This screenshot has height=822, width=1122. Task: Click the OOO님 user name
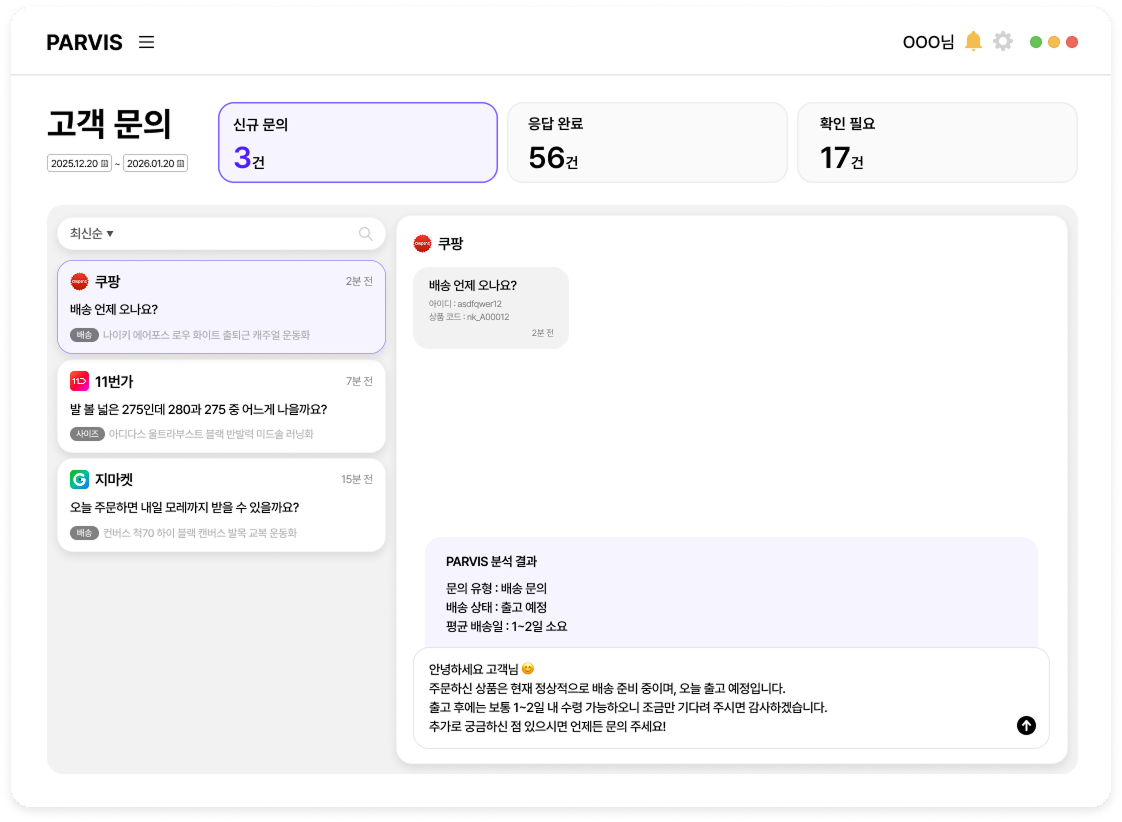[x=928, y=42]
